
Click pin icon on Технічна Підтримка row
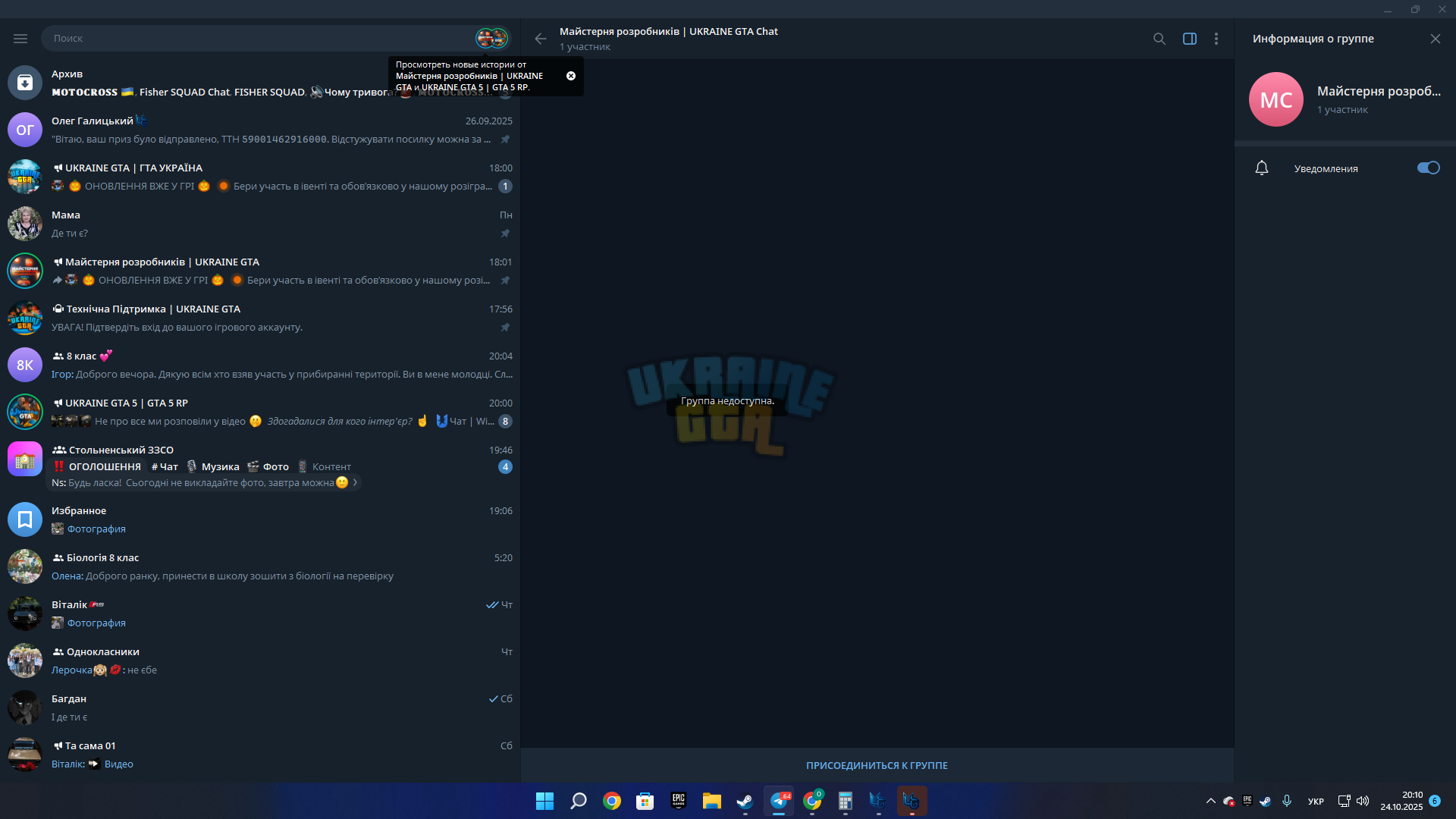505,328
